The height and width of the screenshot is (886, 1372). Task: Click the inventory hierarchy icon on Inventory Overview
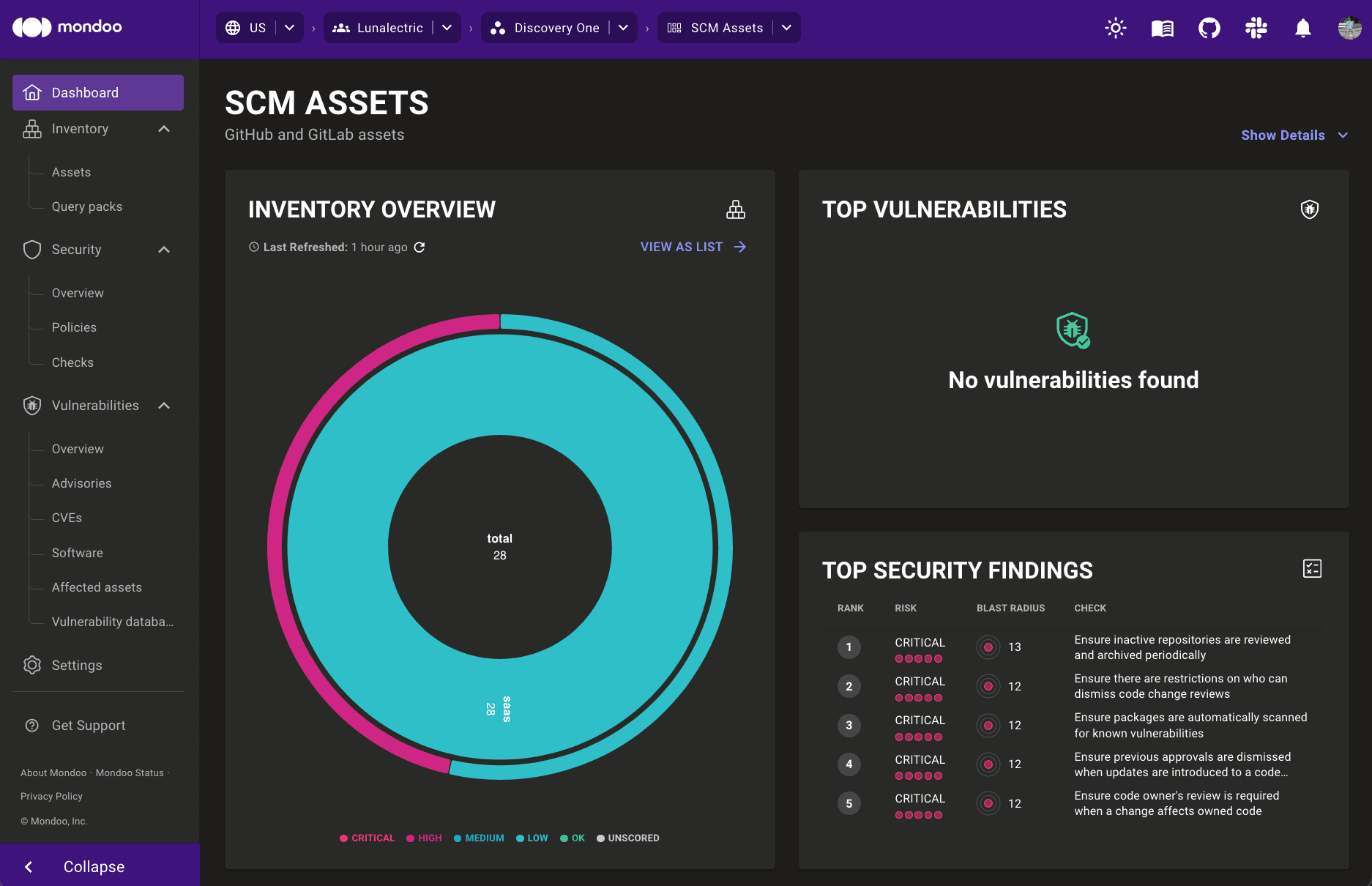[x=736, y=209]
